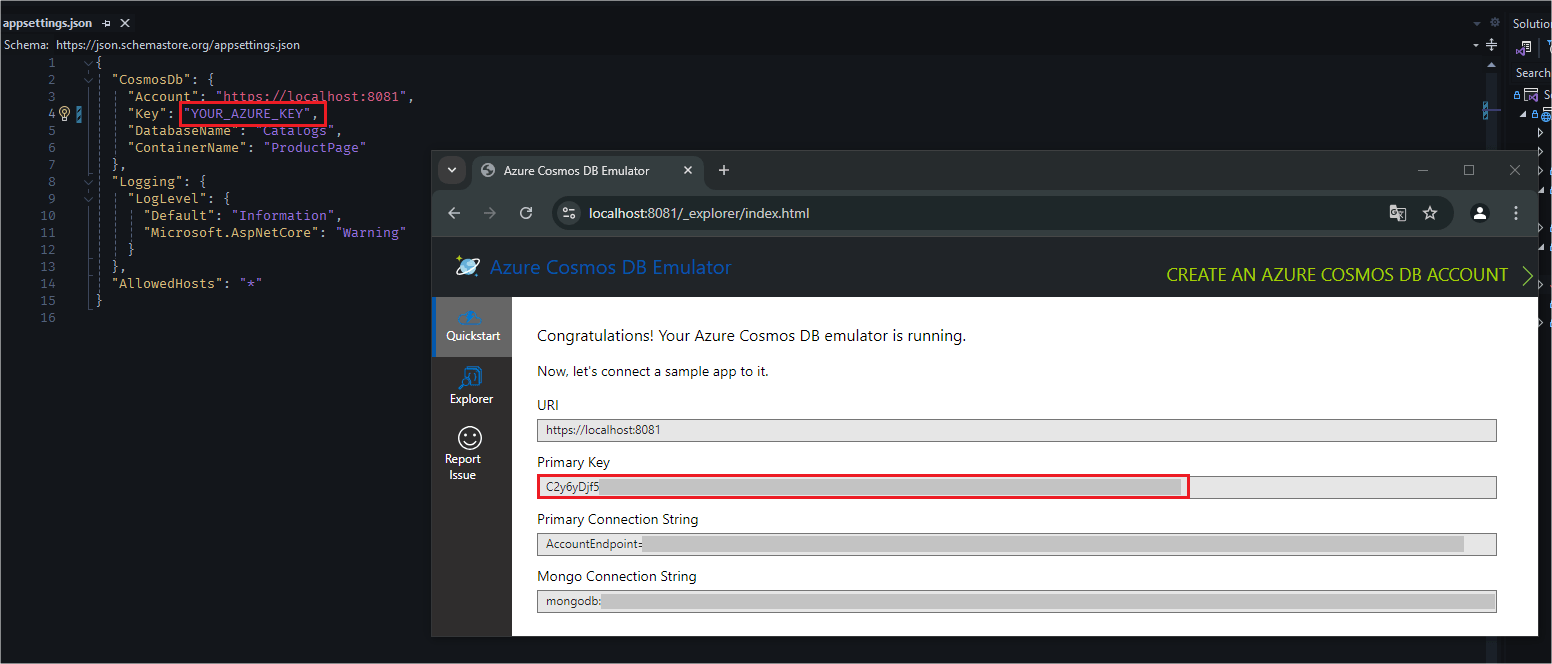1552x664 pixels.
Task: Open Quickstart in the emulator sidebar
Action: [x=472, y=327]
